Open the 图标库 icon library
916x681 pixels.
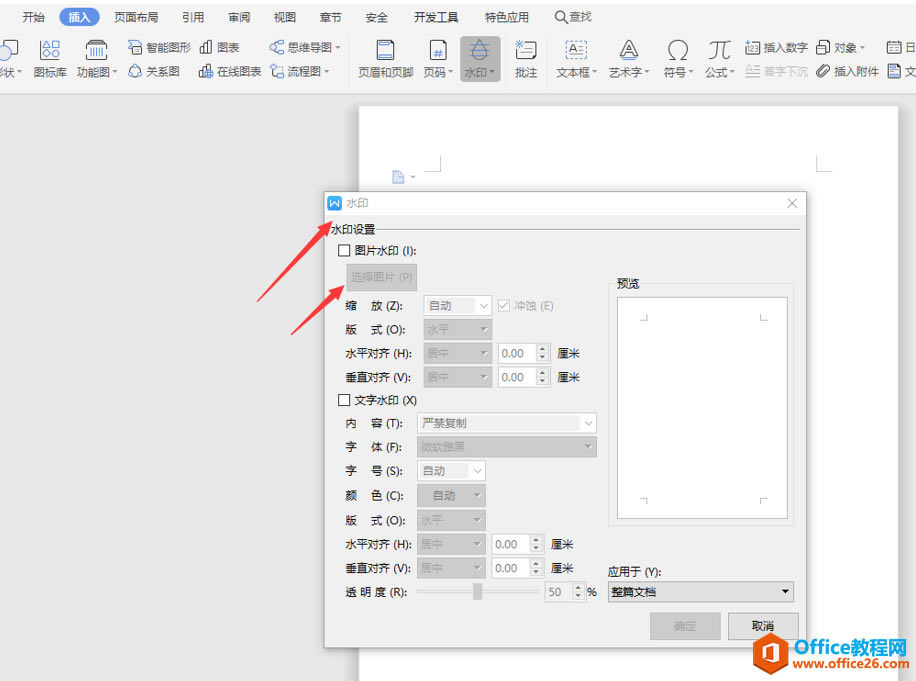point(50,59)
